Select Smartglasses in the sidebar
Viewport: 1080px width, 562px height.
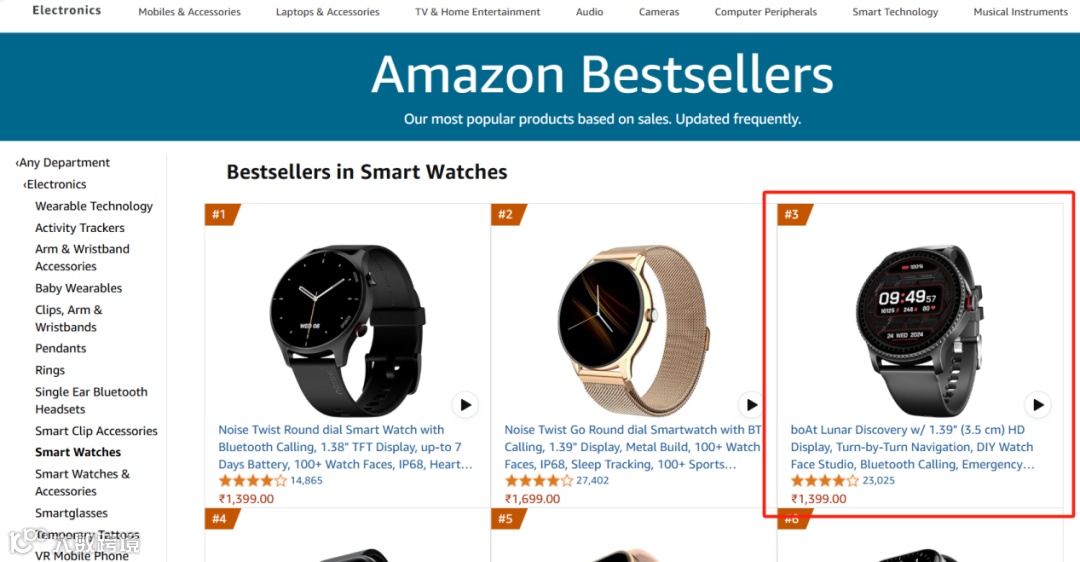coord(72,513)
